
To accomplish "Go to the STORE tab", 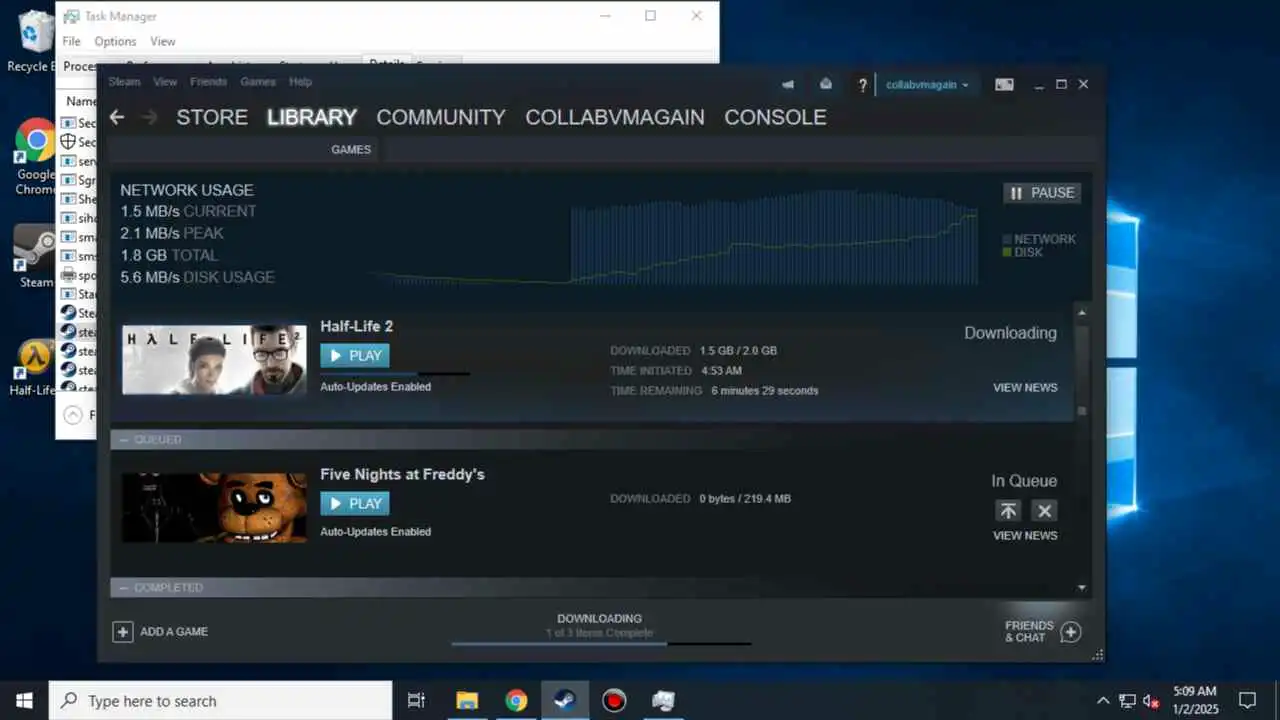I will (x=212, y=117).
